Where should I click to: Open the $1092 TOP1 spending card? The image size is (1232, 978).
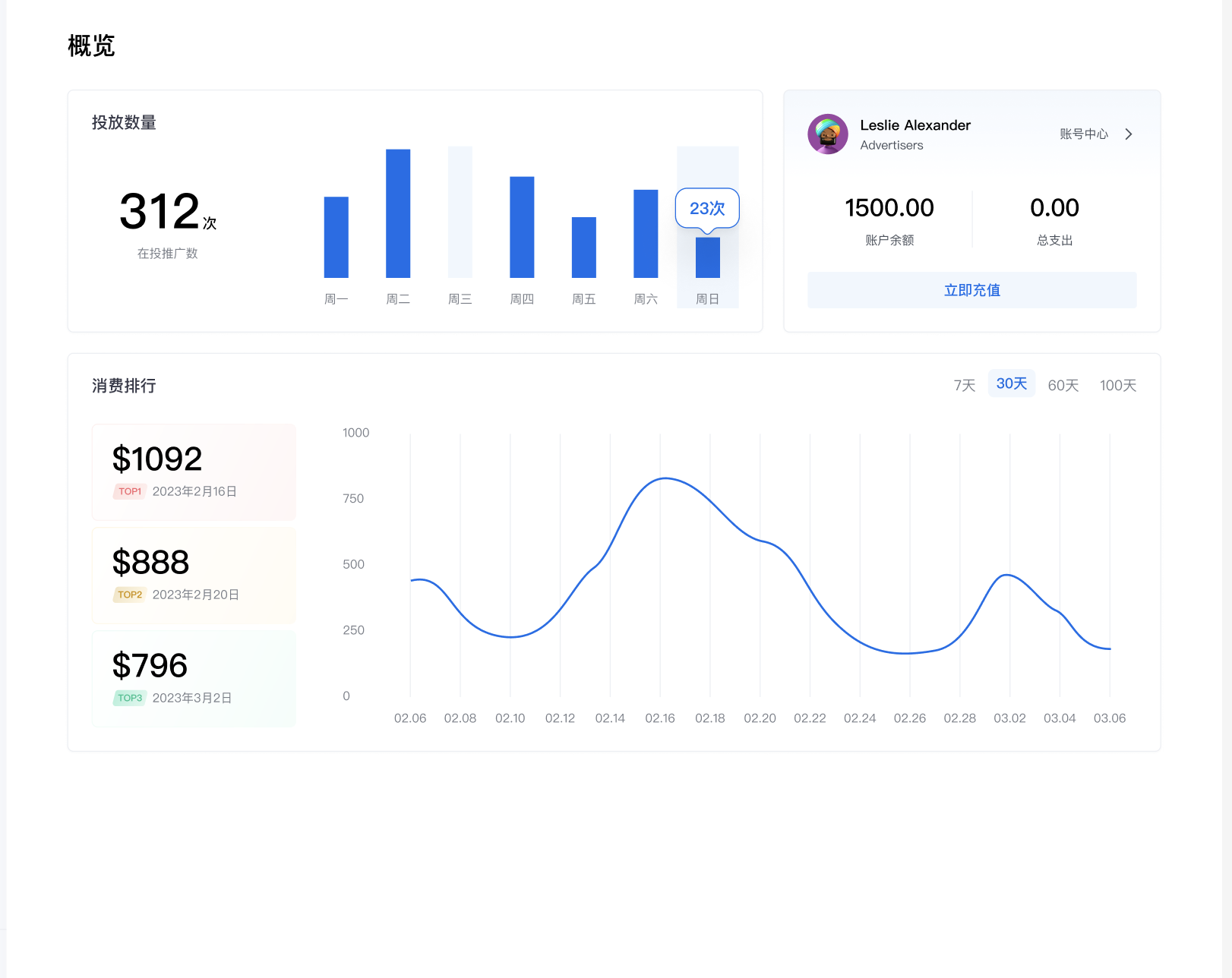click(194, 472)
